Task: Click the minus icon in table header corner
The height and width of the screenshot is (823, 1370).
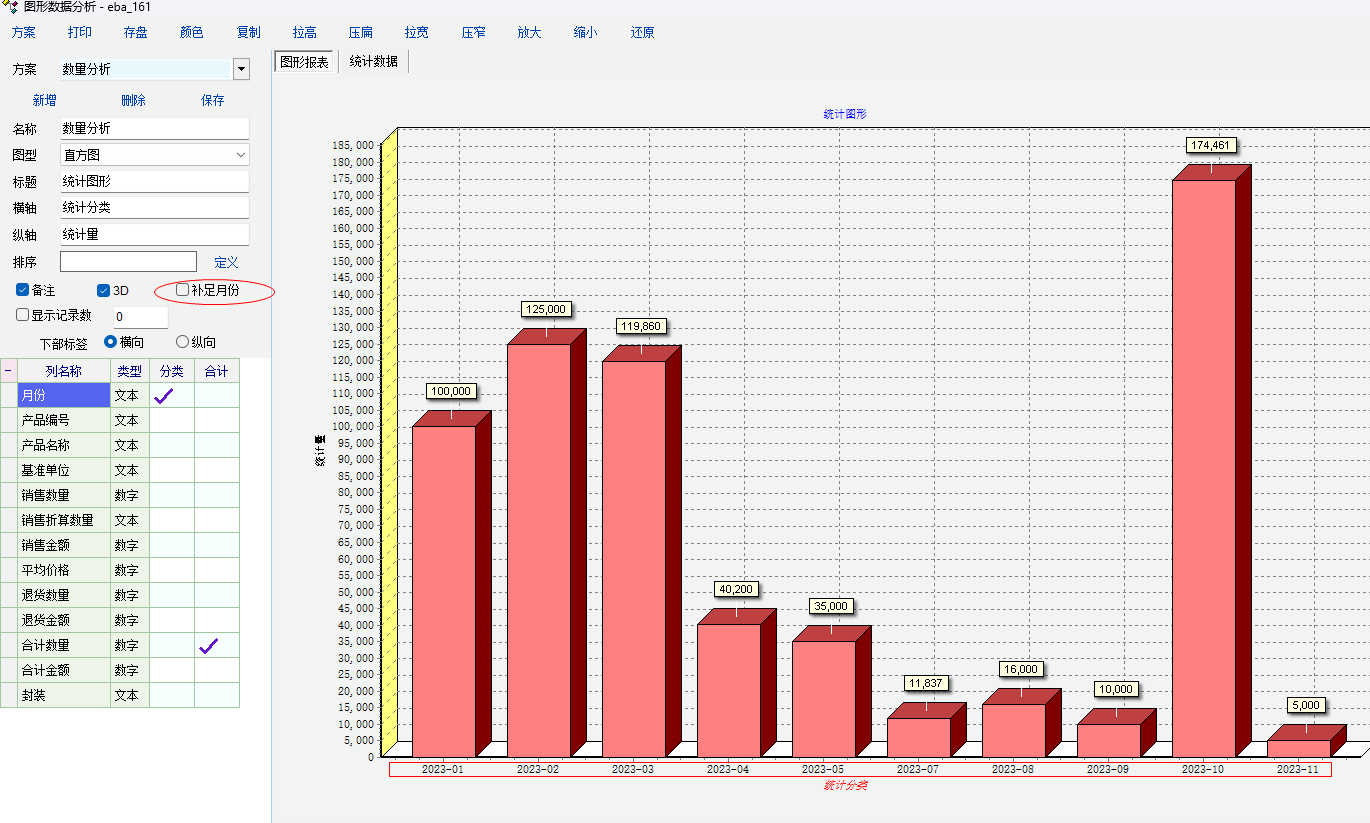Action: 9,371
